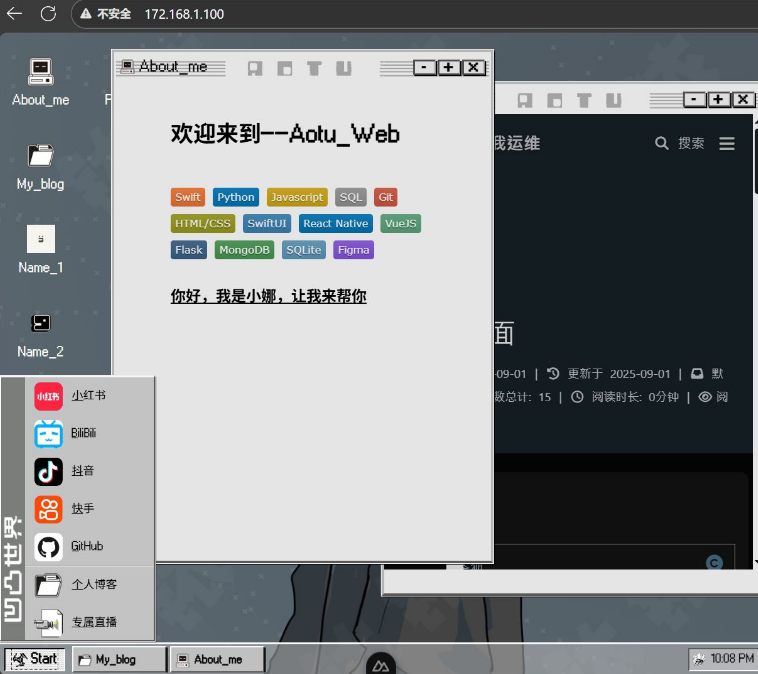Select 快手 in the Start menu
This screenshot has height=674, width=758.
coord(82,509)
